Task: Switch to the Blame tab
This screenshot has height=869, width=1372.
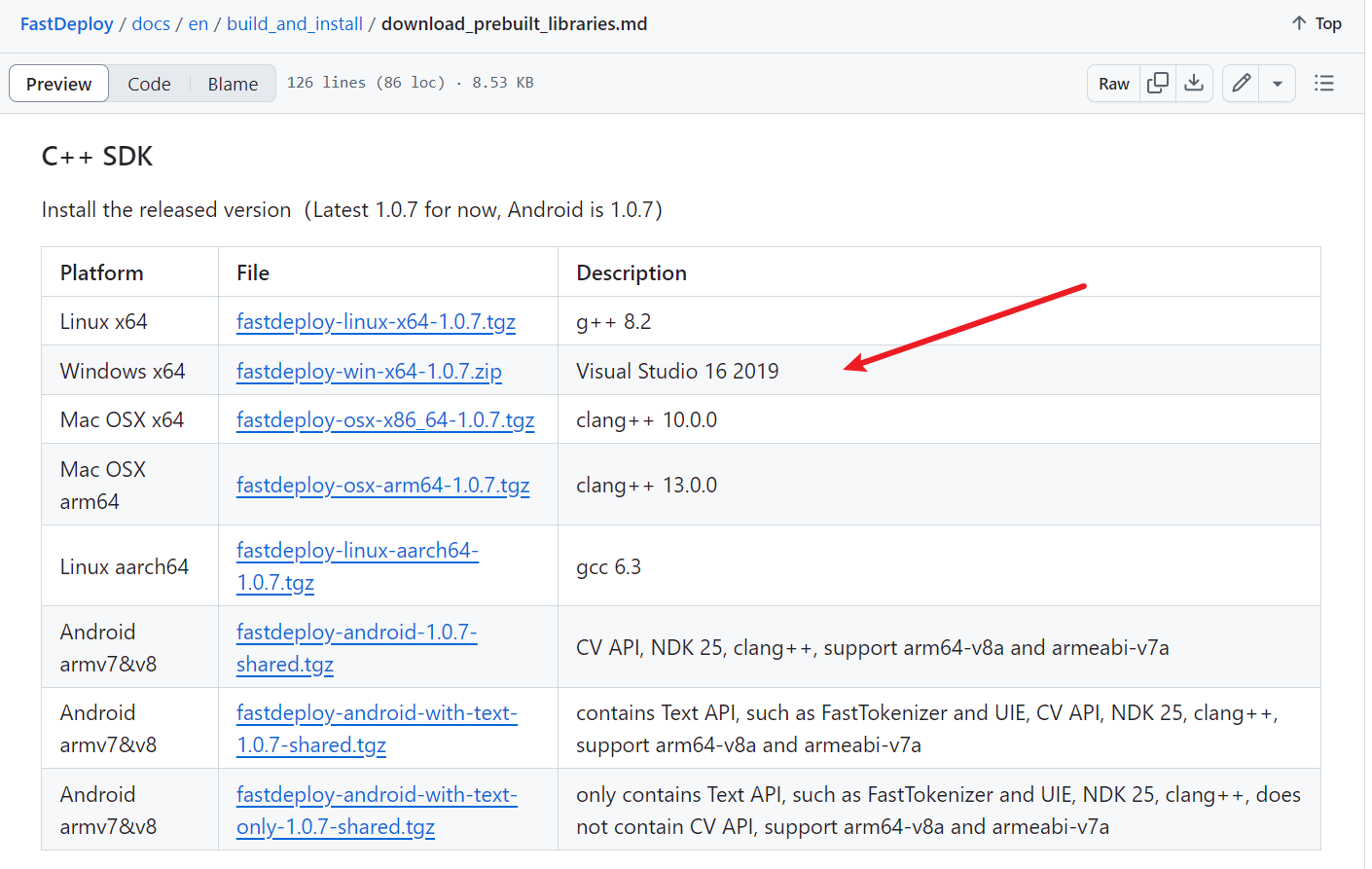Action: 233,84
